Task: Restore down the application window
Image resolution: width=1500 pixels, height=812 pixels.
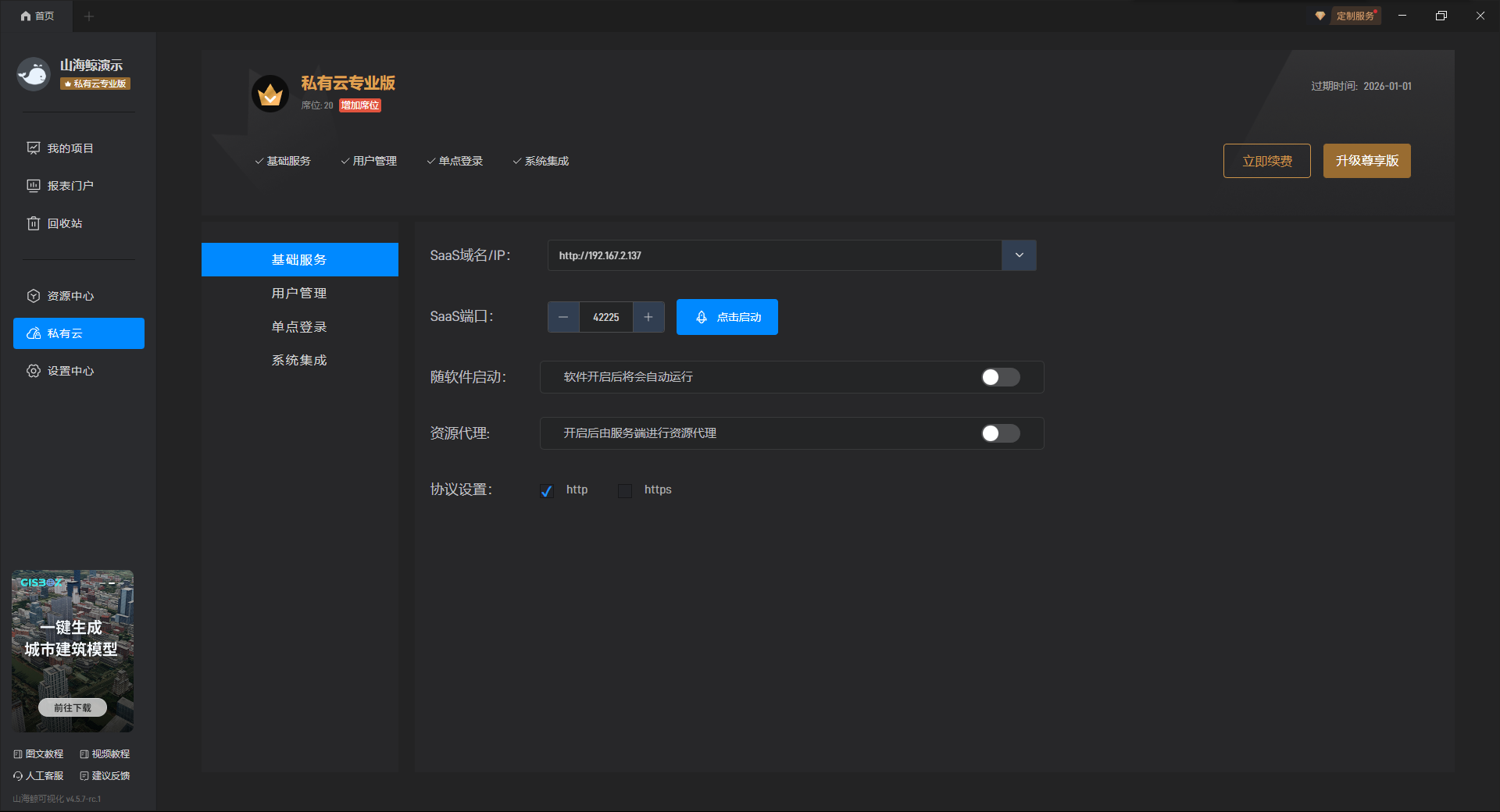Action: [x=1441, y=16]
